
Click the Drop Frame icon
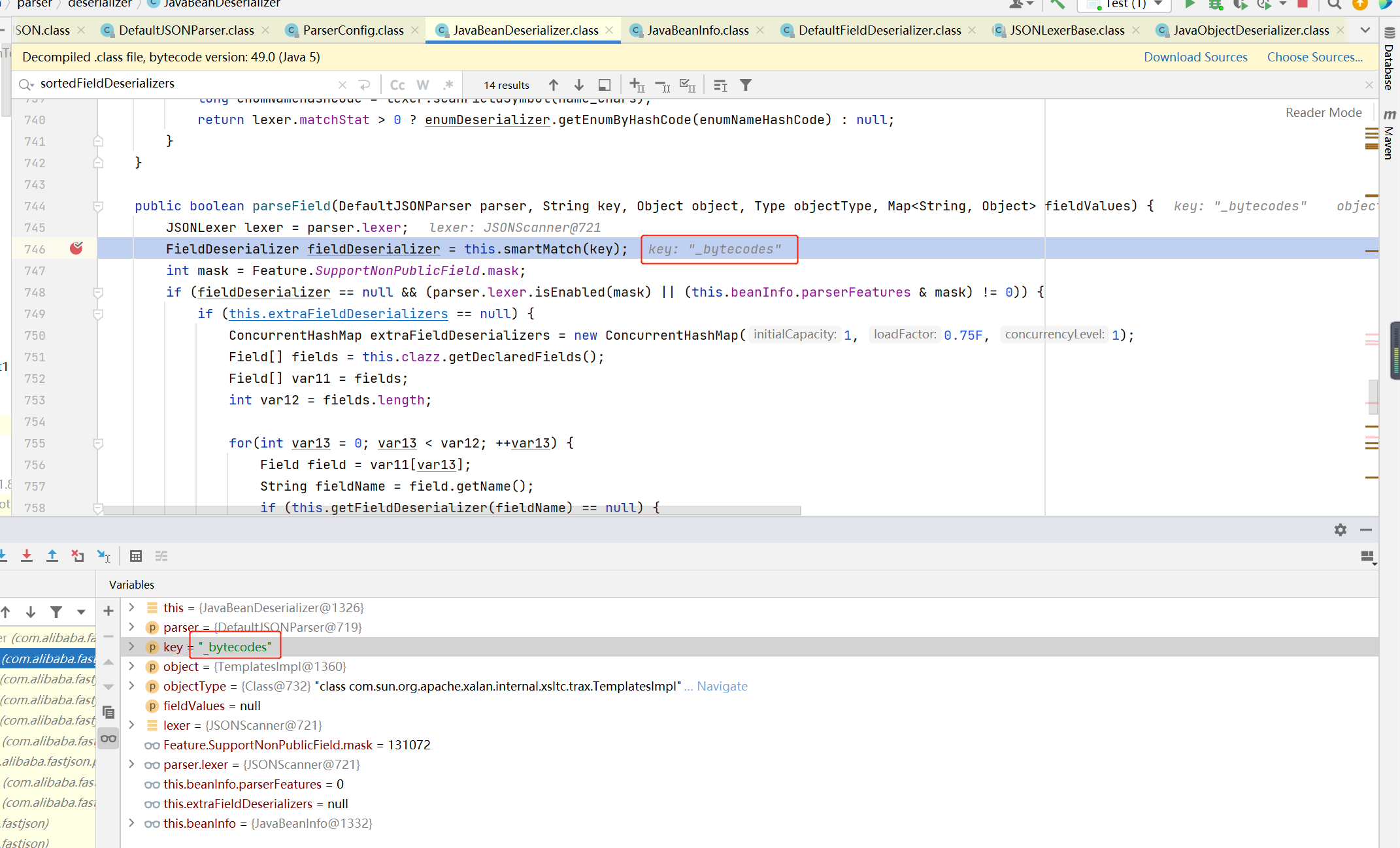click(78, 556)
